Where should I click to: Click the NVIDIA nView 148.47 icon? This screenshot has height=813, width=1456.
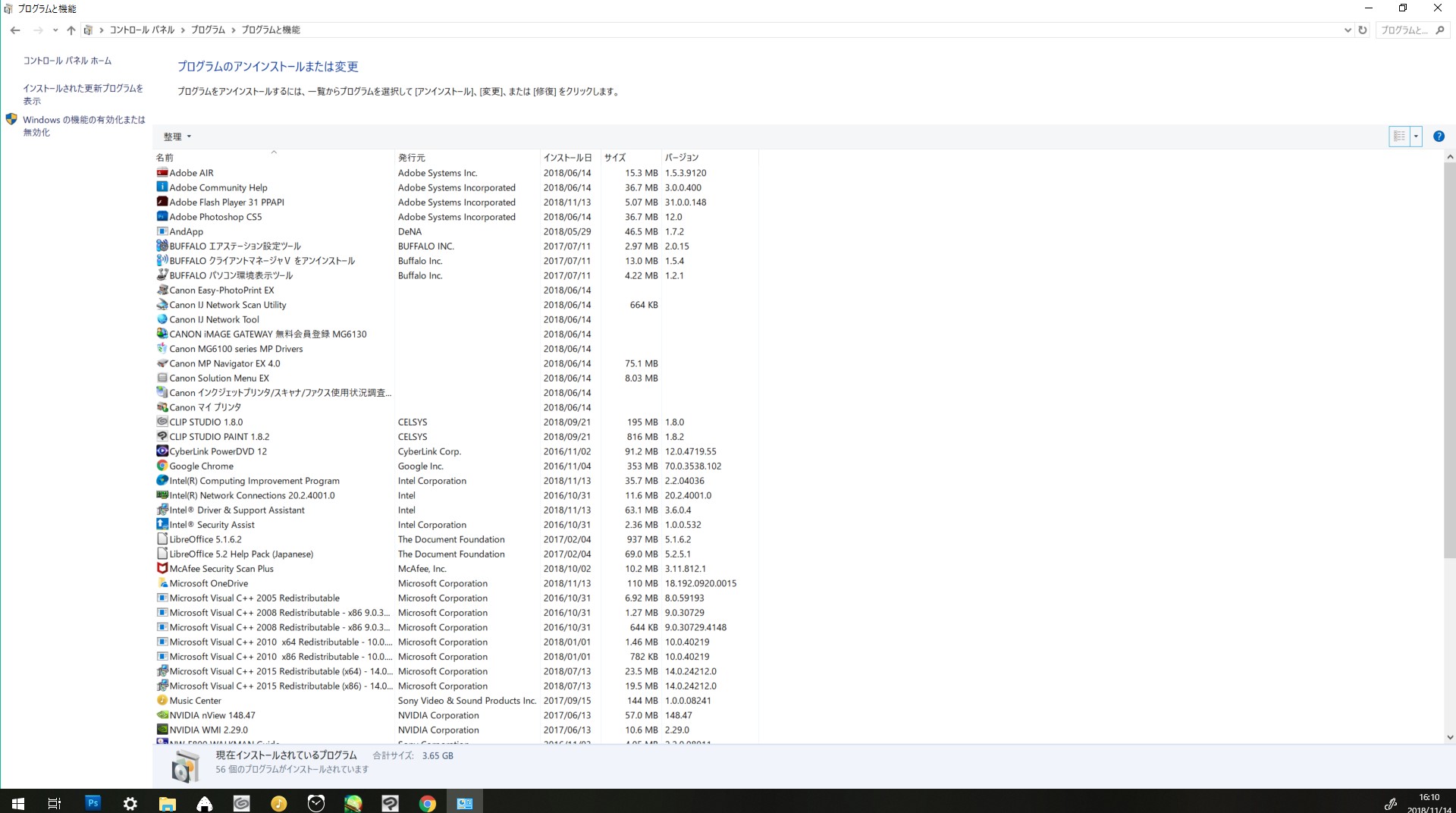(x=162, y=715)
